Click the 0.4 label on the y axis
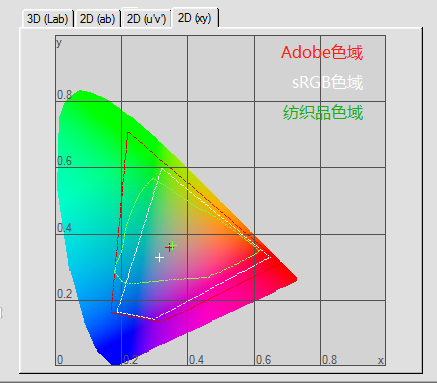This screenshot has height=383, width=437. [x=64, y=228]
